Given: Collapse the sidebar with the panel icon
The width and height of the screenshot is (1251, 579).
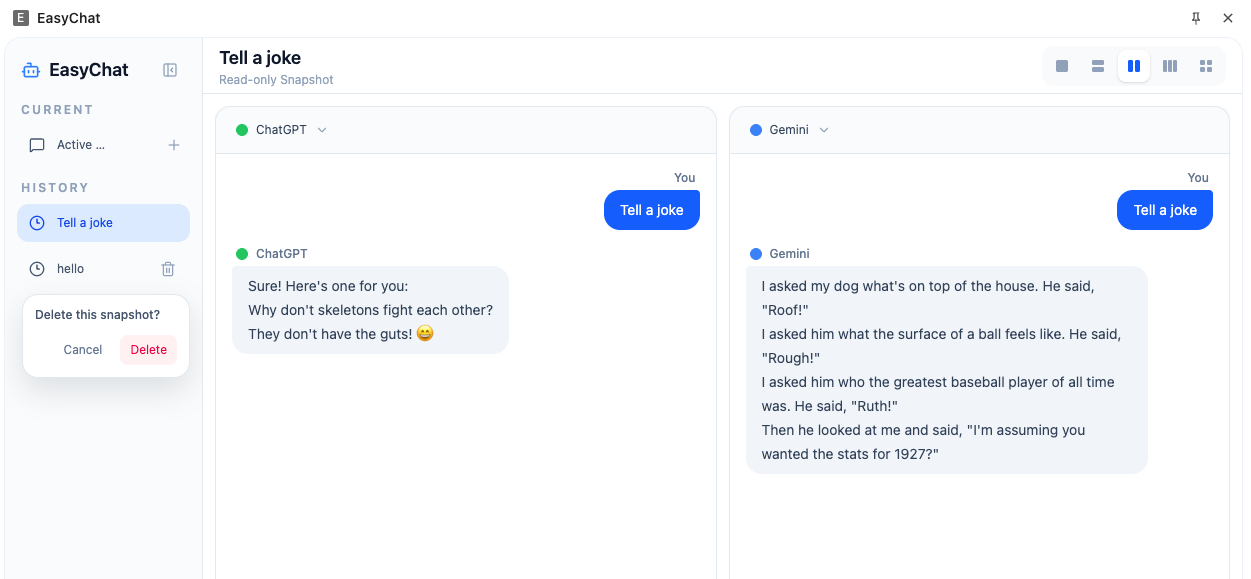Looking at the screenshot, I should click(170, 70).
